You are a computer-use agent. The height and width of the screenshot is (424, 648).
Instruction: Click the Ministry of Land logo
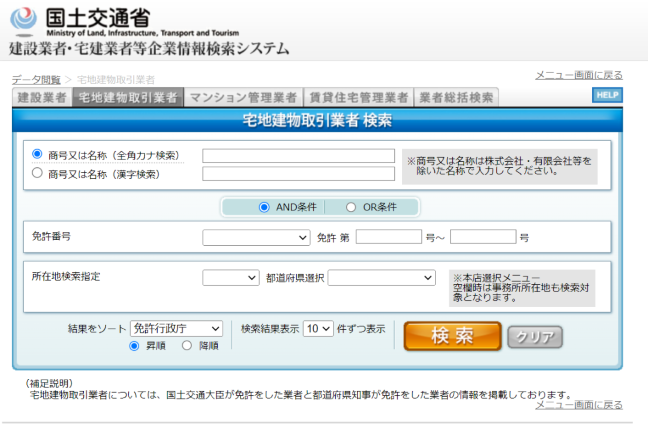29,21
